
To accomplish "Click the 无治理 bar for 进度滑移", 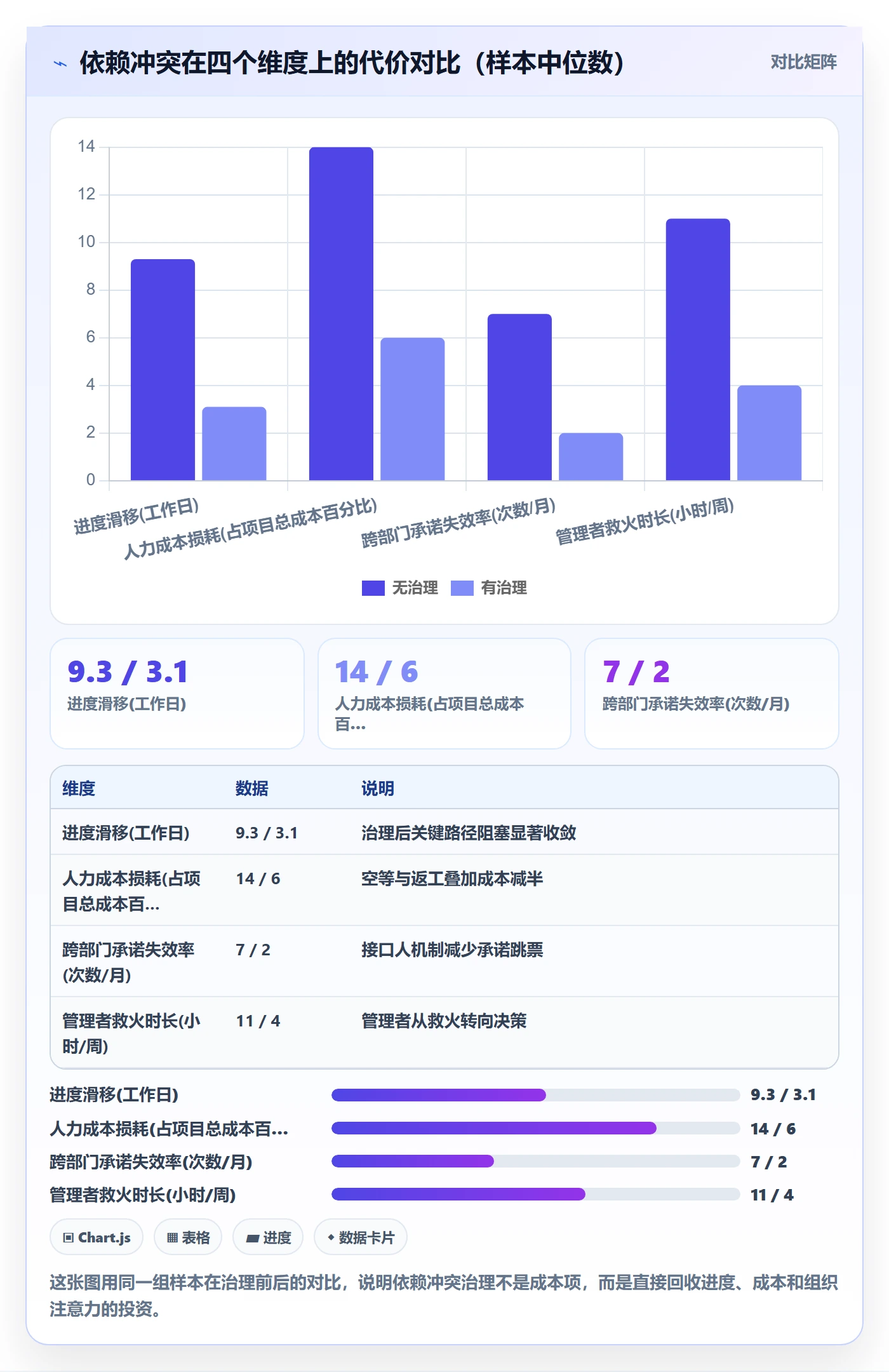I will point(163,370).
